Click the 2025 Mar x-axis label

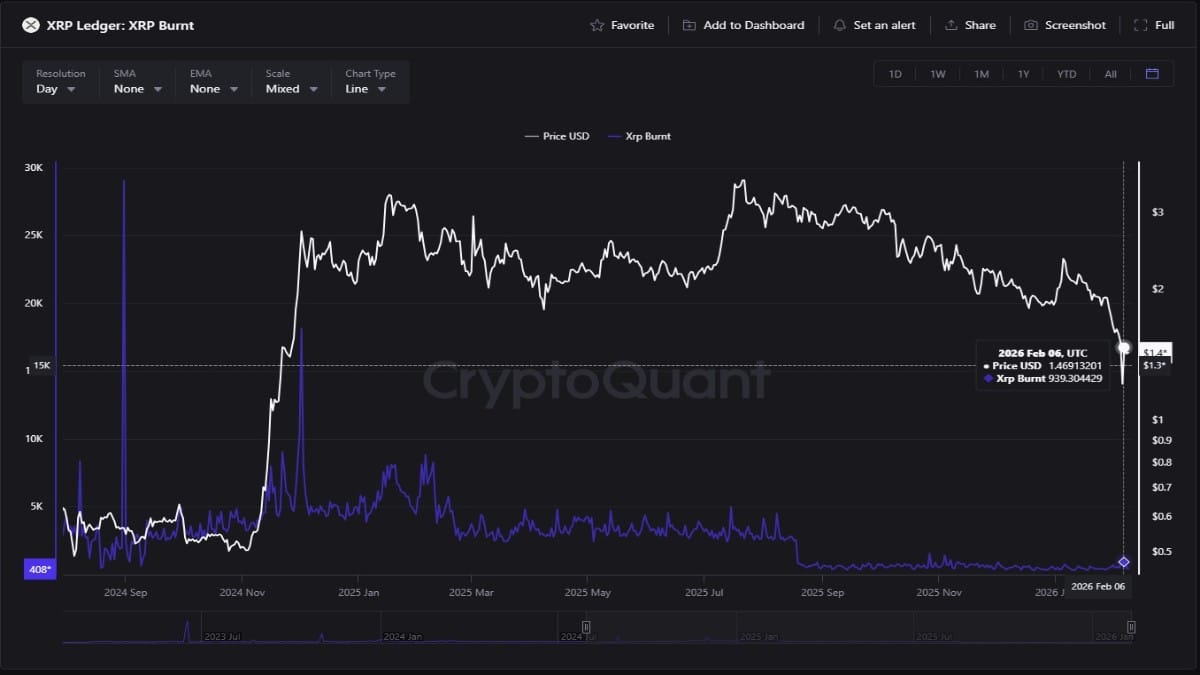click(x=471, y=592)
